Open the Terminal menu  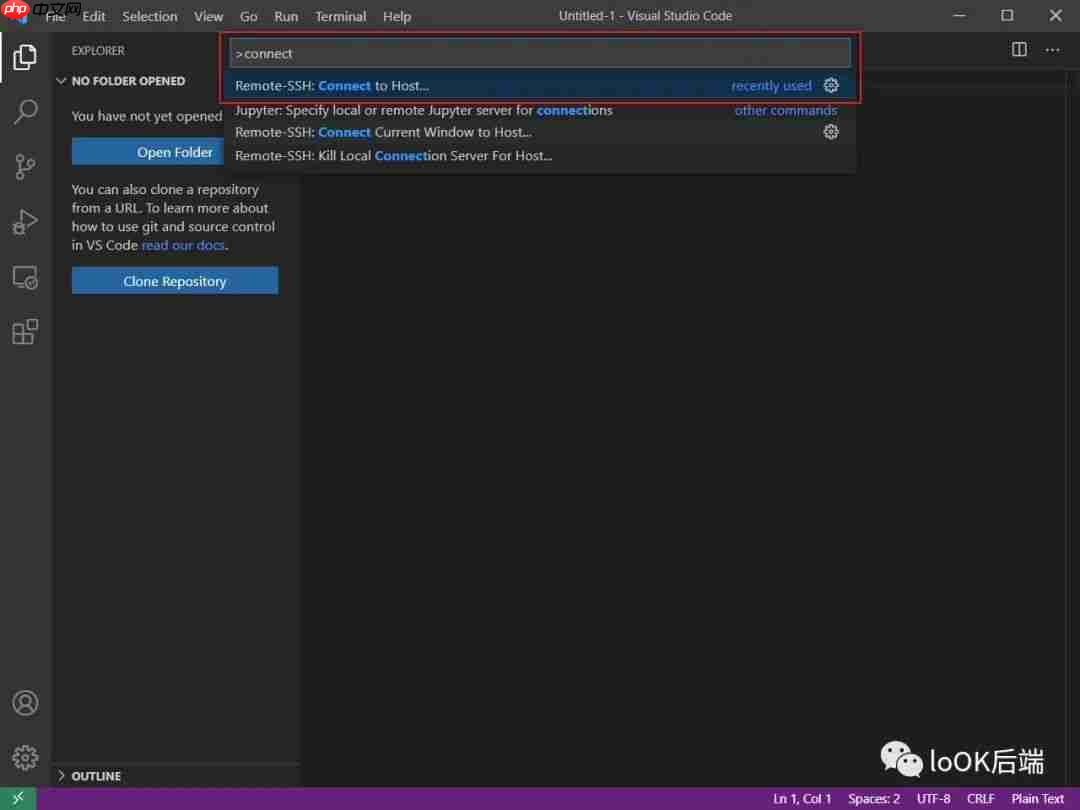pos(340,16)
